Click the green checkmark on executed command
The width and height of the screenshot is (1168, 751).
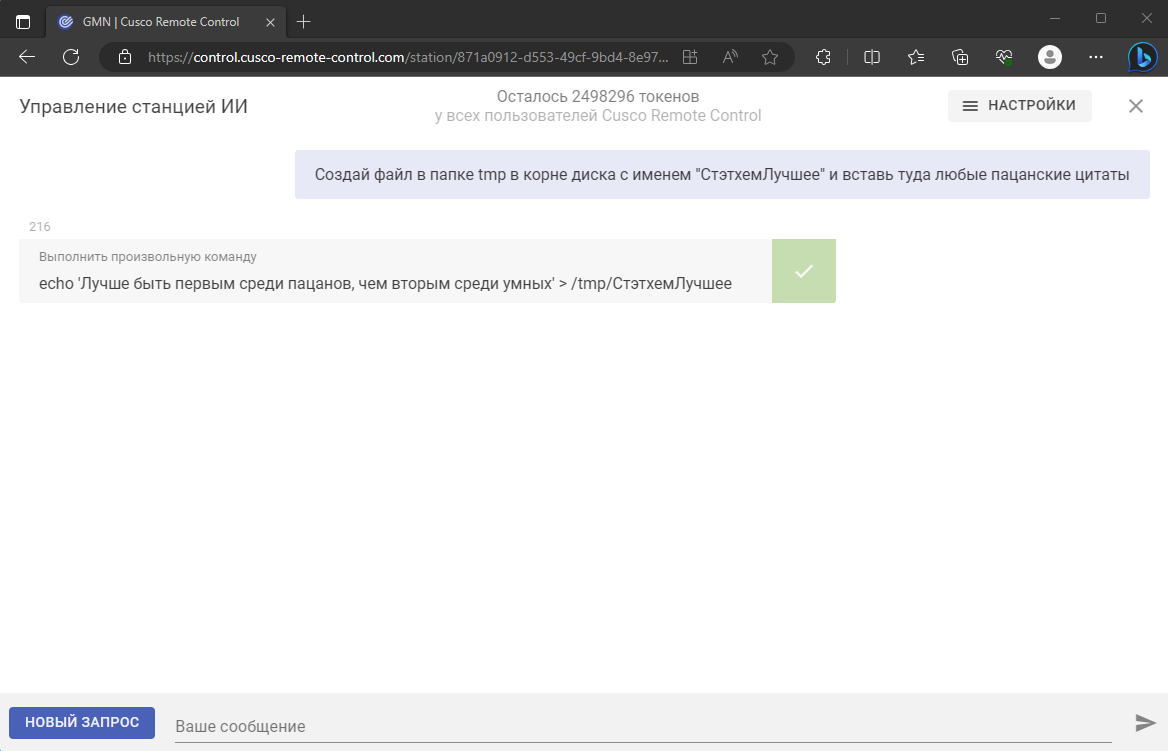803,271
